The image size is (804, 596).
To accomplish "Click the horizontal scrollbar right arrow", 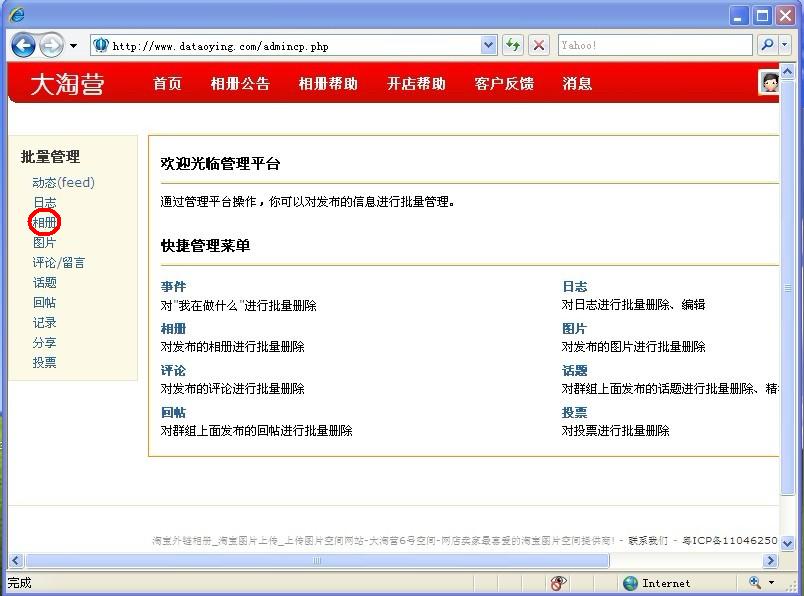I will pos(770,561).
